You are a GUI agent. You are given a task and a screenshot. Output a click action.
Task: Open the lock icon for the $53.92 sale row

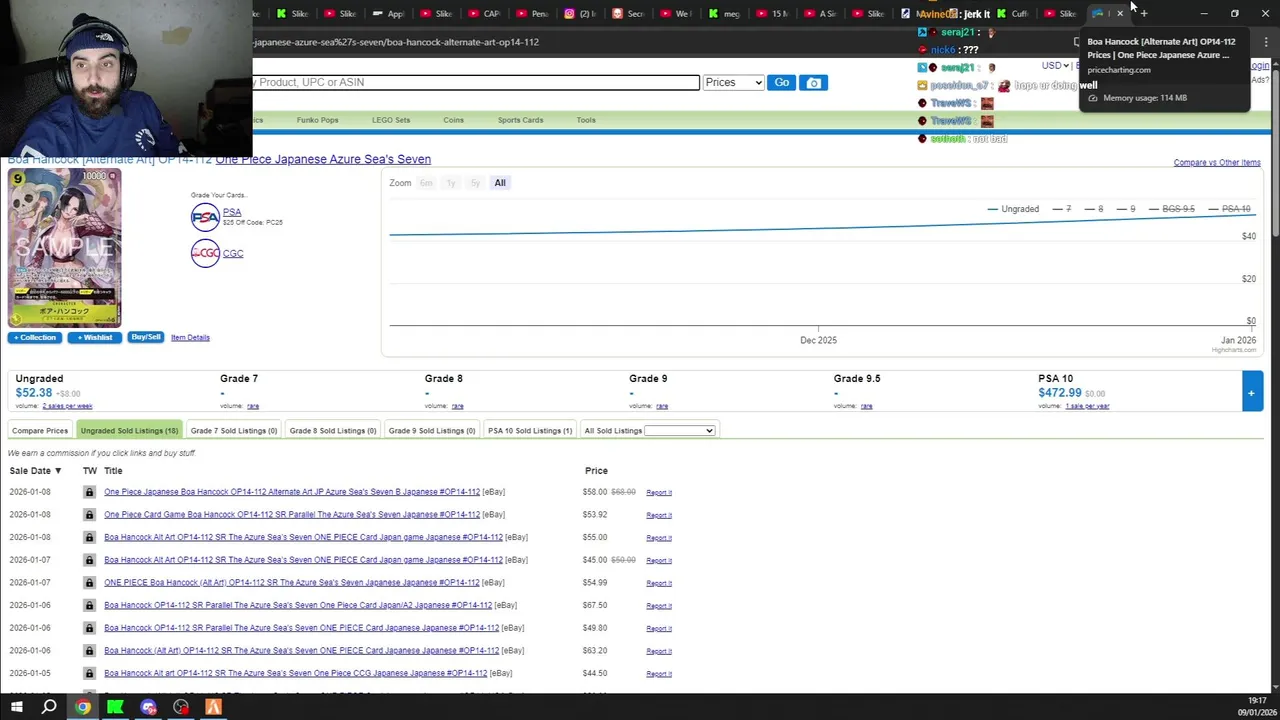[89, 515]
